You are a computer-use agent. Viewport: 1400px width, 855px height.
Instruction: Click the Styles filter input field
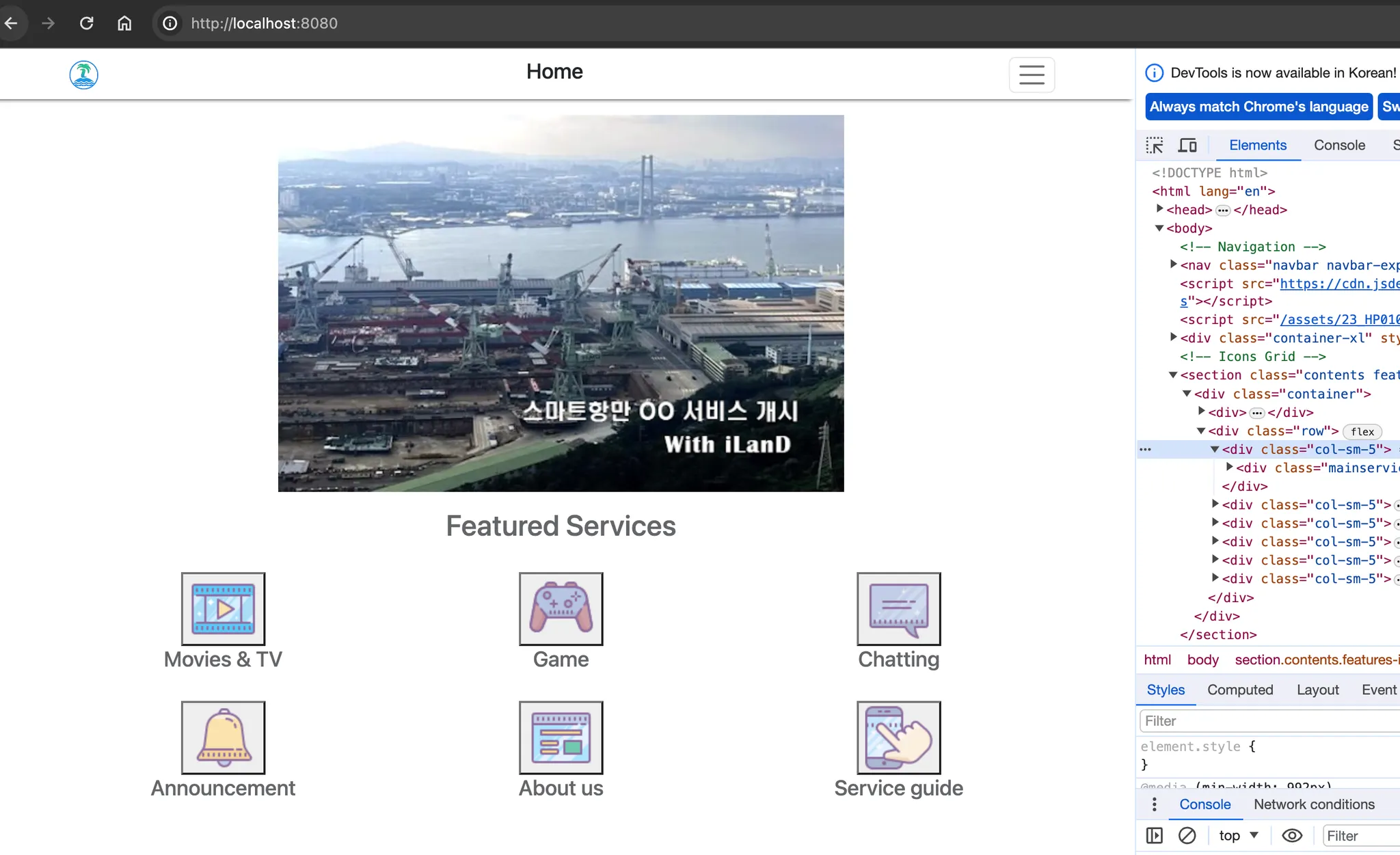point(1268,721)
